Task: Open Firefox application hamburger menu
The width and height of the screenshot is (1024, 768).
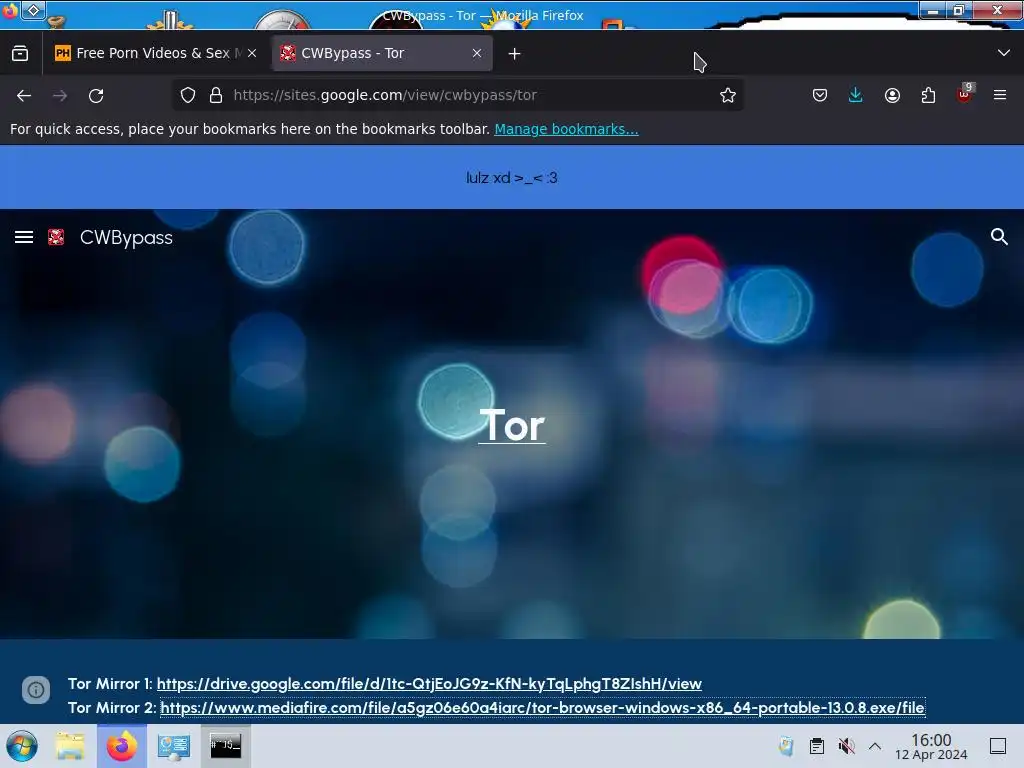Action: coord(1000,95)
